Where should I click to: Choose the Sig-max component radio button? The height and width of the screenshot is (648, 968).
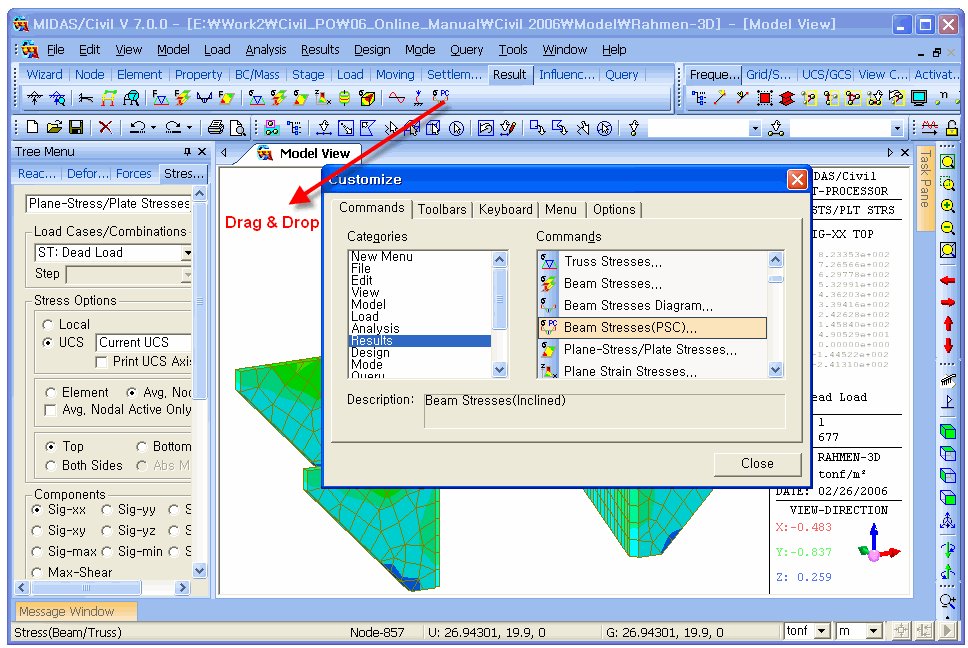(37, 551)
